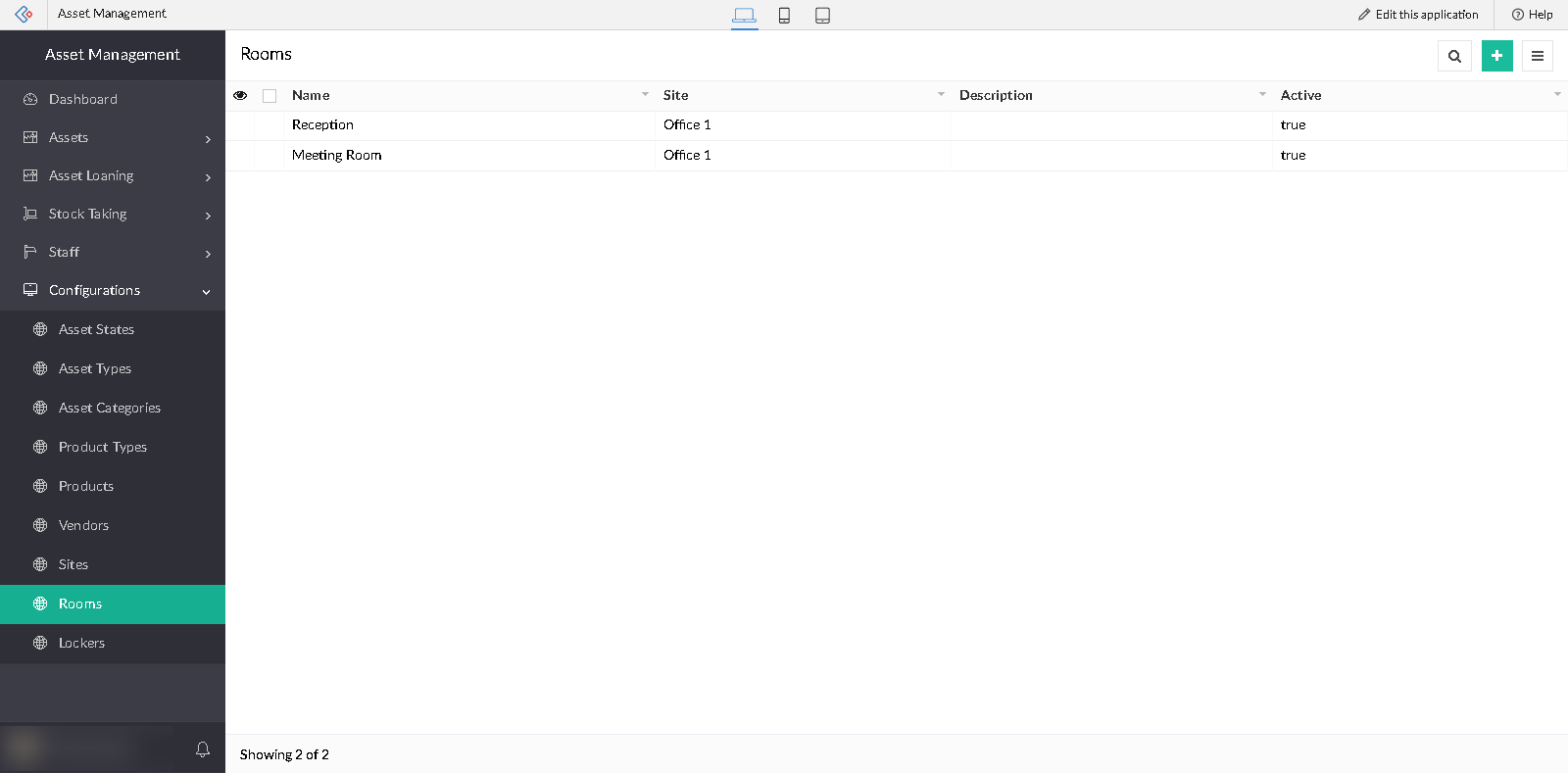
Task: Click the Reception room name
Action: tap(322, 124)
